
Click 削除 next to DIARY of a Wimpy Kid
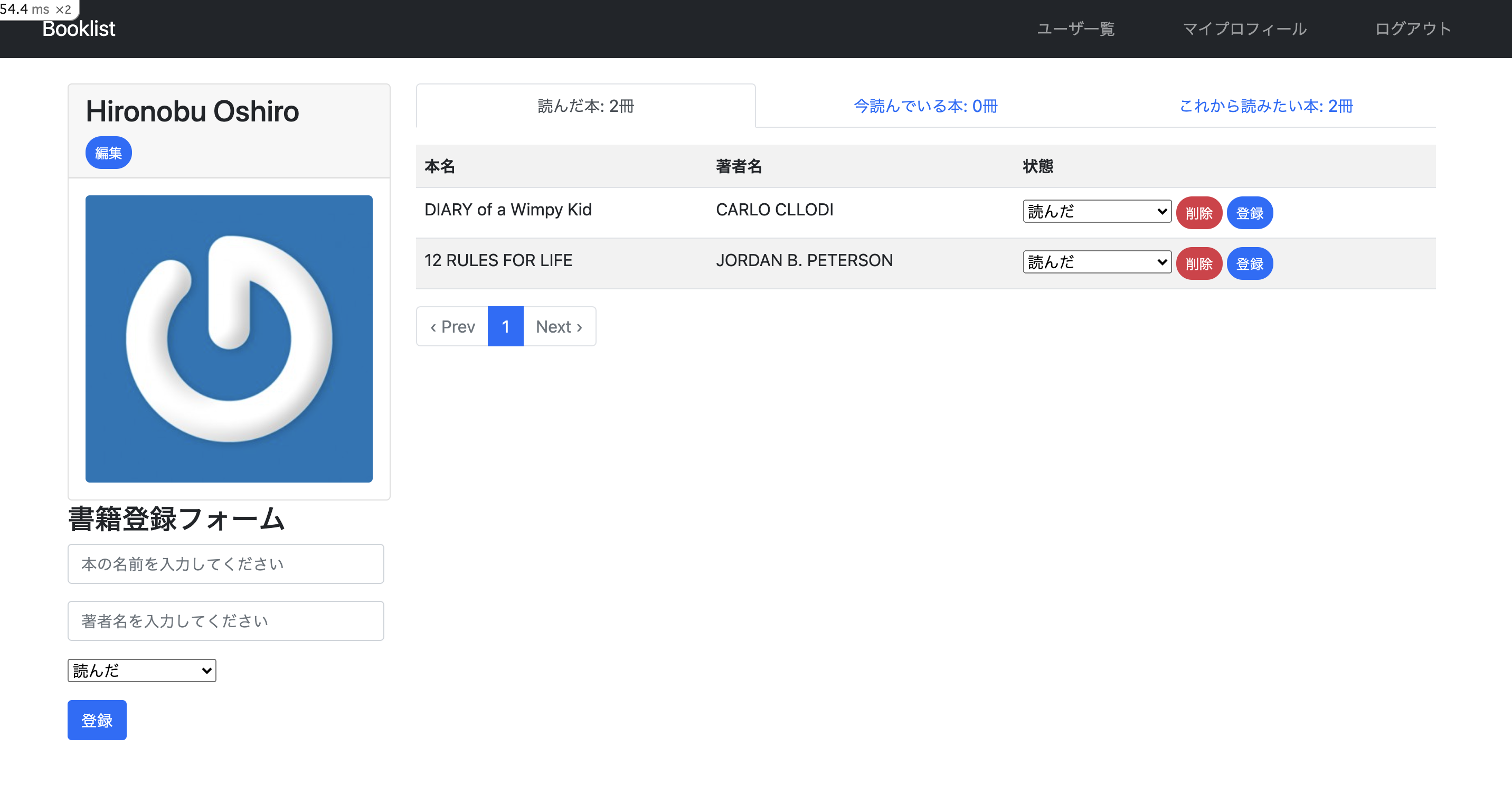pos(1199,212)
